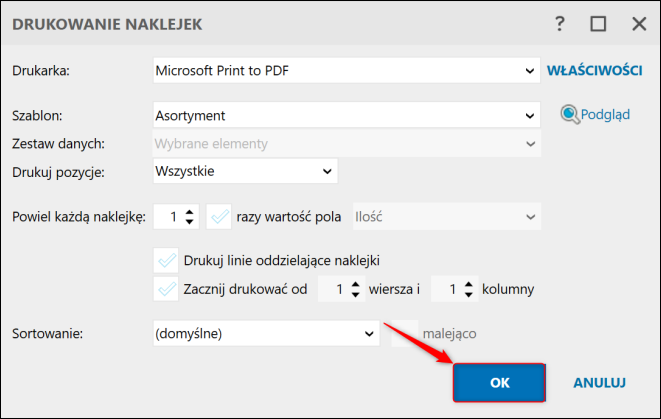
Task: Decrease the Powiel każdą naklejkę count
Action: [190, 222]
